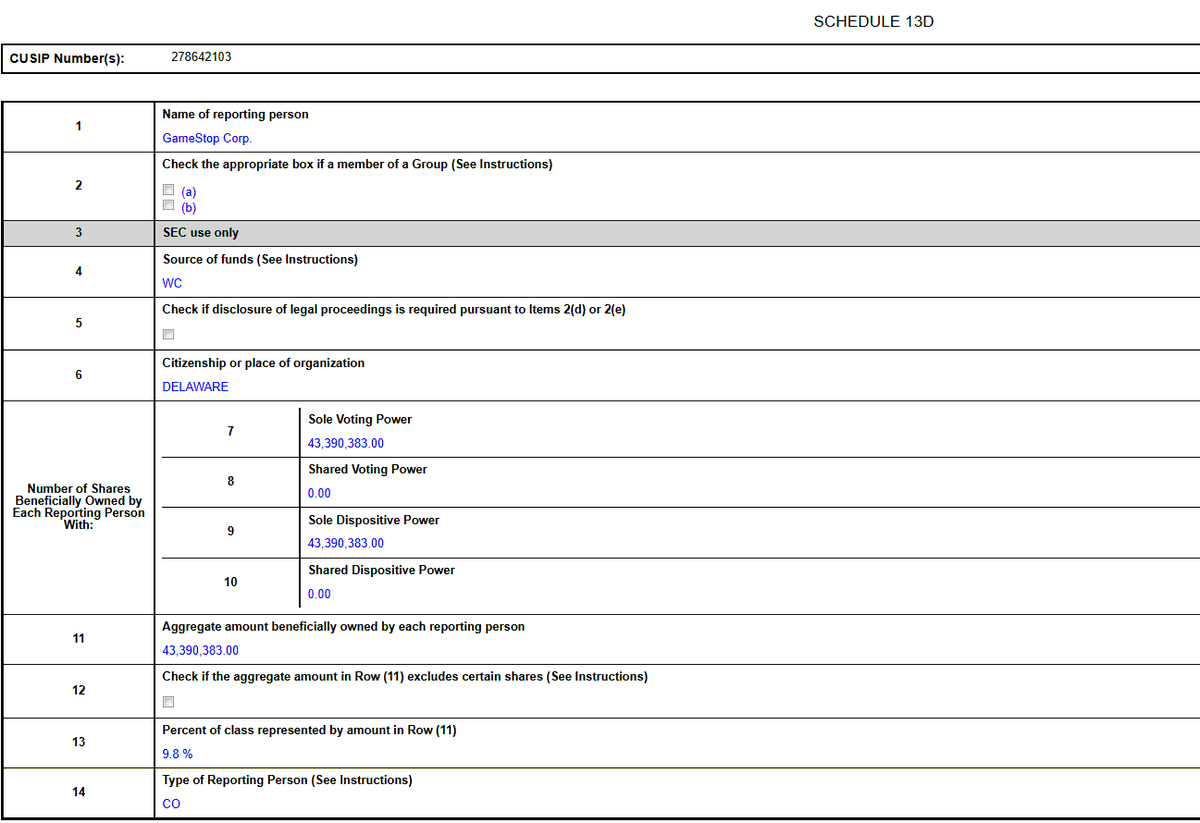Click Sole Voting Power value 43,390,383.00
Viewport: 1200px width, 823px height.
346,443
